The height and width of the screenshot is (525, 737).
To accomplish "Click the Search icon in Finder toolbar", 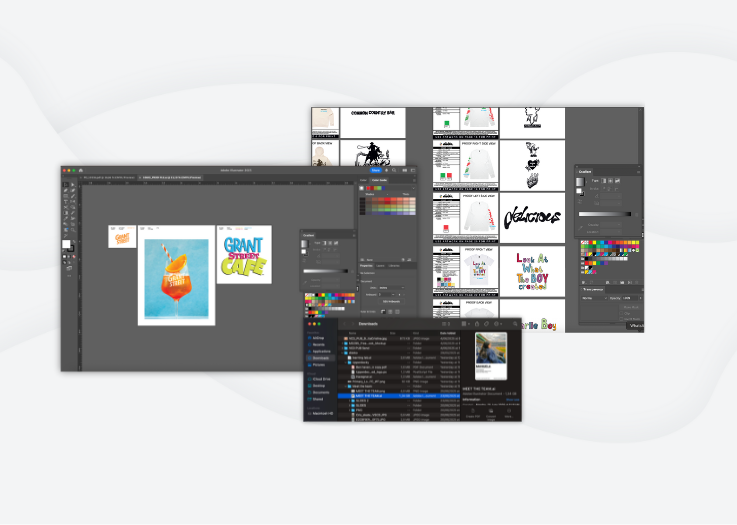I will (515, 324).
